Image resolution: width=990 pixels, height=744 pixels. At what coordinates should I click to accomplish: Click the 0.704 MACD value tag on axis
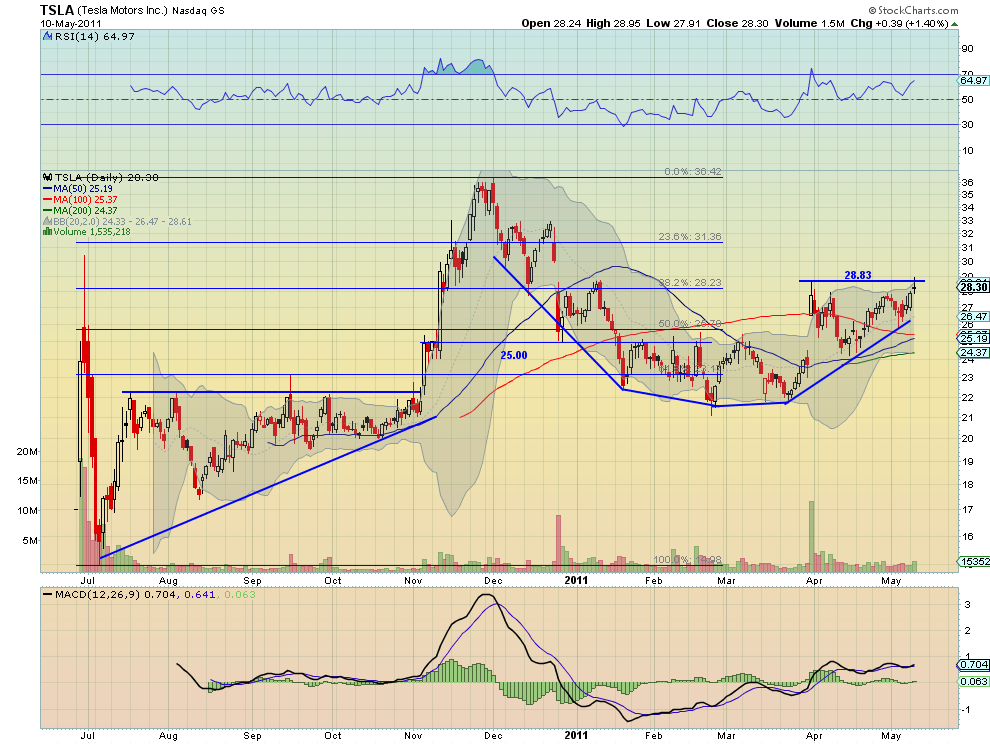(x=974, y=664)
